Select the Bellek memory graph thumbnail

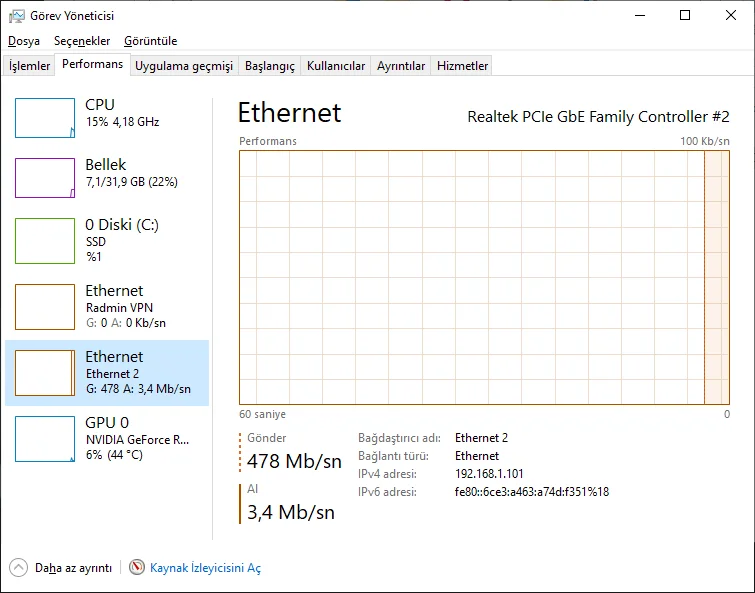click(x=45, y=178)
